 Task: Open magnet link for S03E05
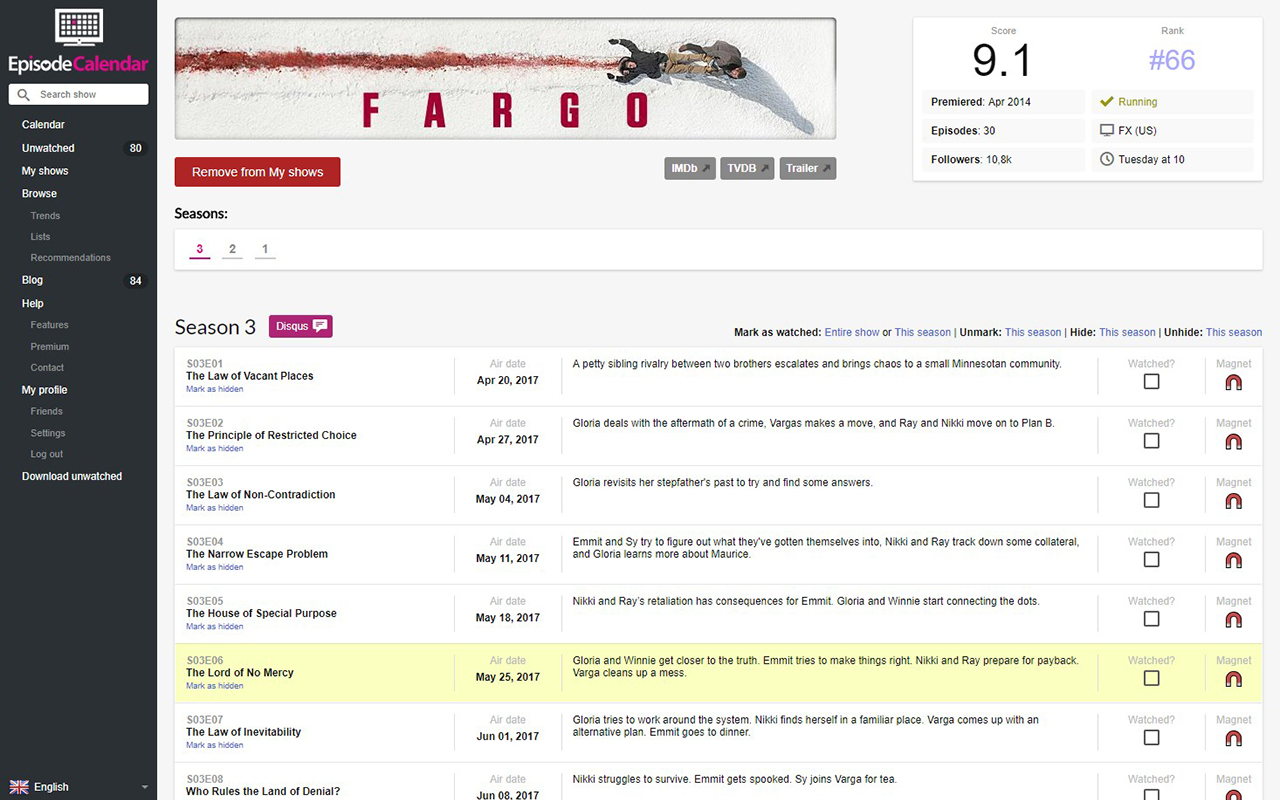click(x=1234, y=619)
